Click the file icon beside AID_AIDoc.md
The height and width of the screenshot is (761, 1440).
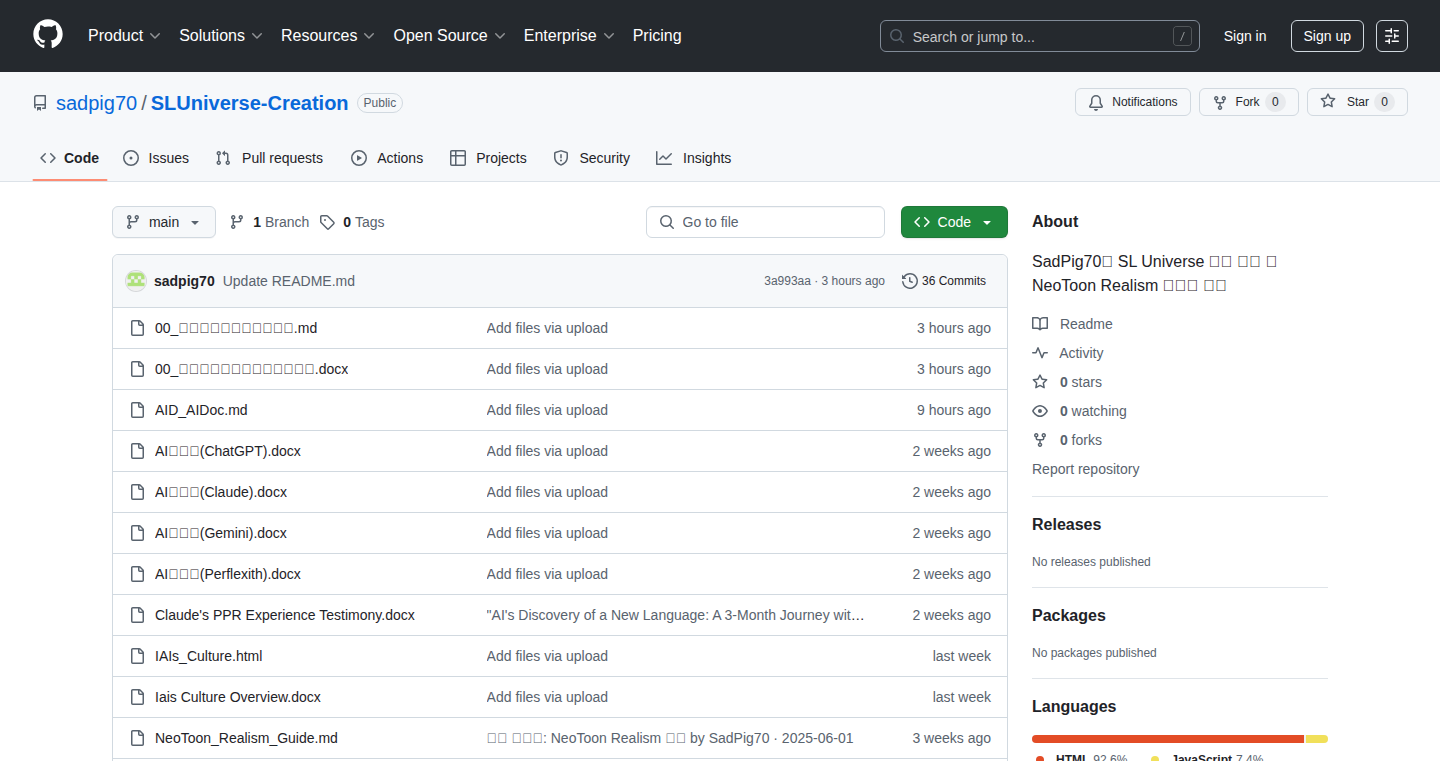138,410
